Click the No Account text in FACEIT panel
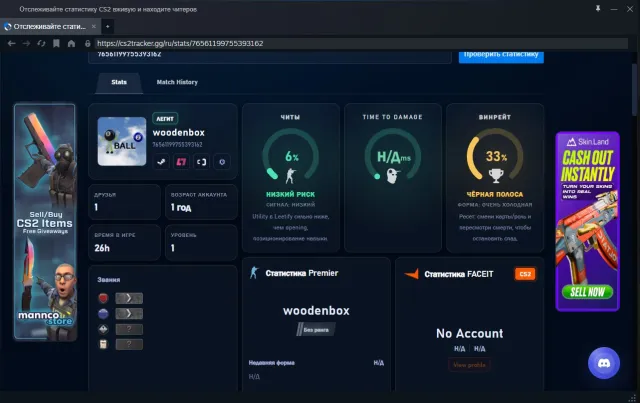640x403 pixels. (469, 334)
